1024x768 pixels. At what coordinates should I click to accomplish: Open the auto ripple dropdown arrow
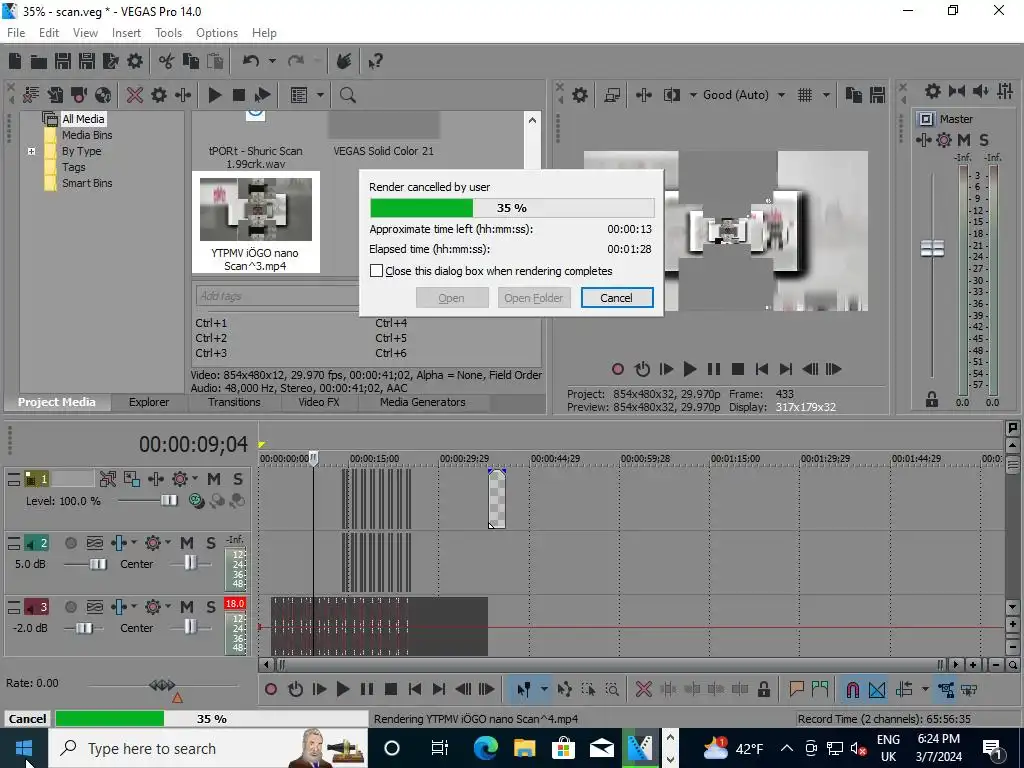click(x=925, y=689)
